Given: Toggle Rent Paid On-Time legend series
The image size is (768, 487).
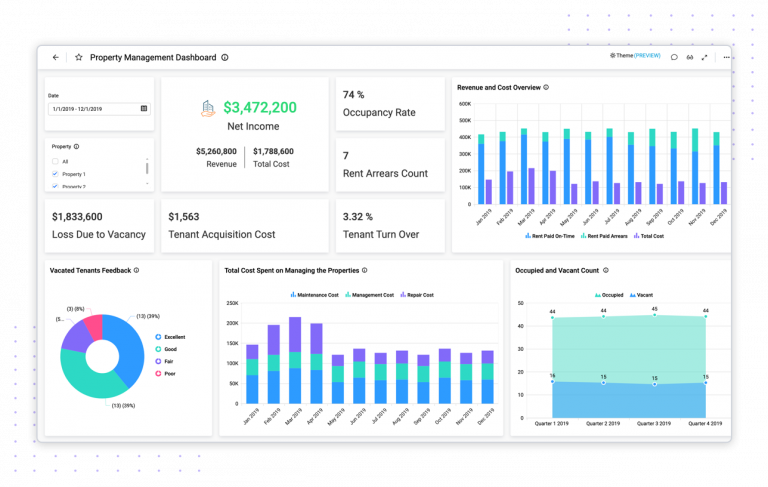Looking at the screenshot, I should coord(550,236).
